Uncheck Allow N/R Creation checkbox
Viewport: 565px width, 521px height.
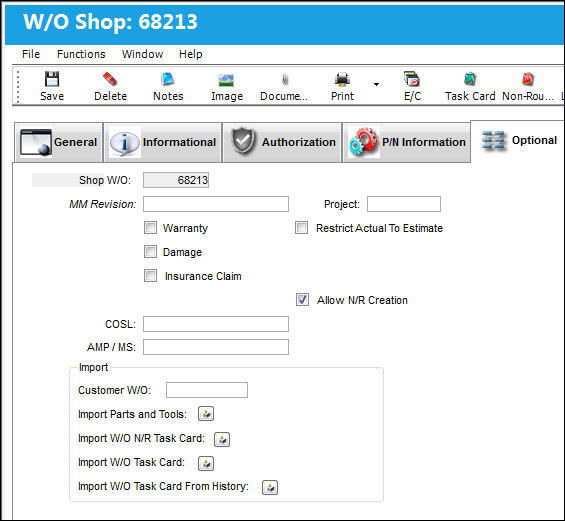coord(302,299)
